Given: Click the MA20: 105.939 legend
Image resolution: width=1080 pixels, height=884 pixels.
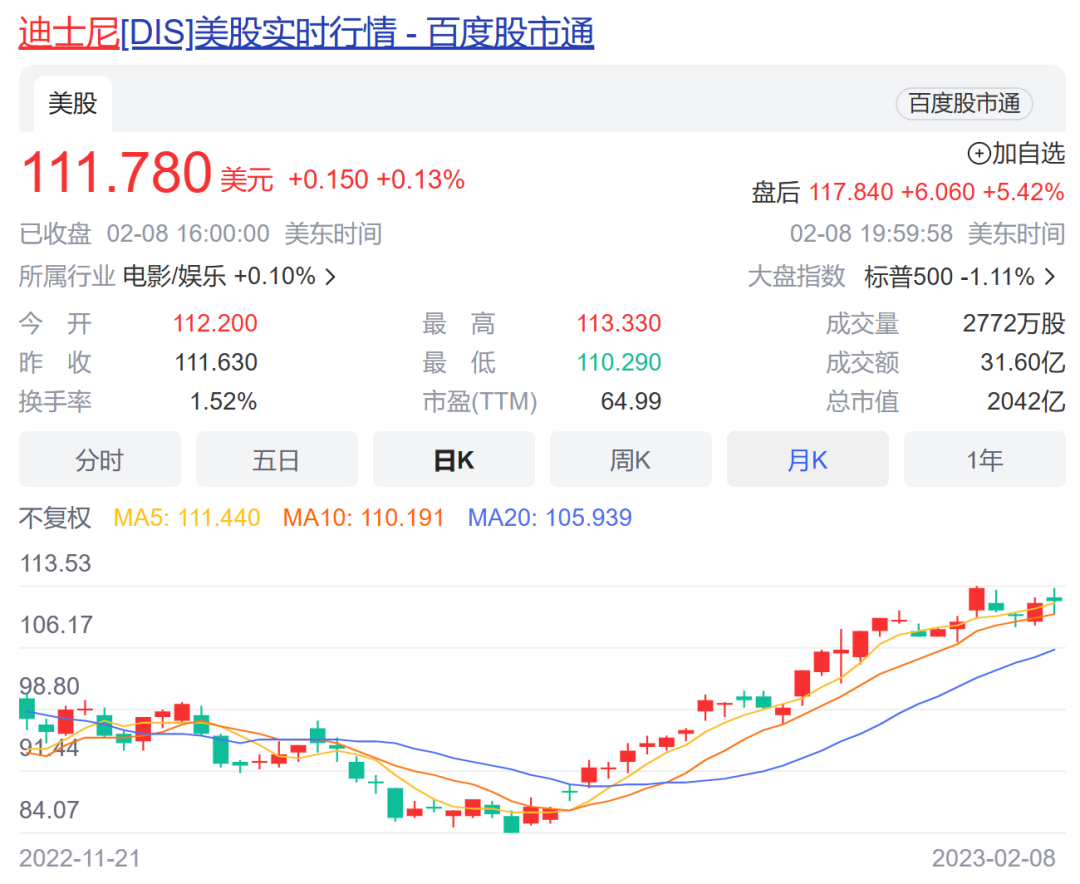Looking at the screenshot, I should [550, 517].
